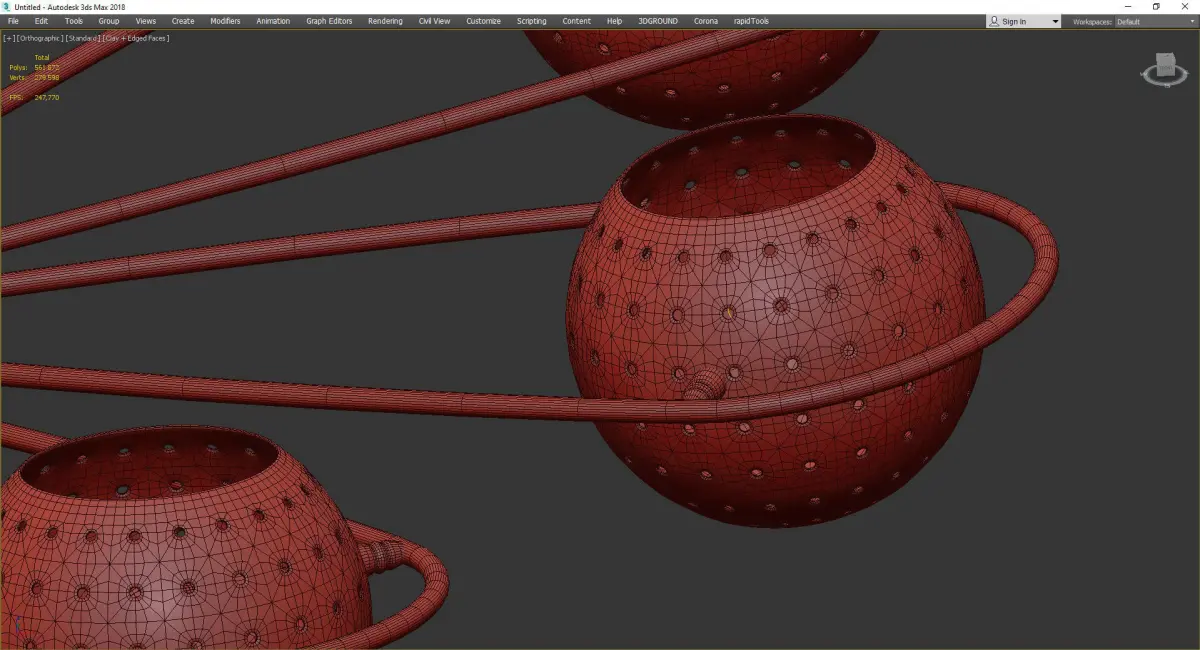1200x650 pixels.
Task: Click the FPS value 247,770
Action: [x=47, y=97]
